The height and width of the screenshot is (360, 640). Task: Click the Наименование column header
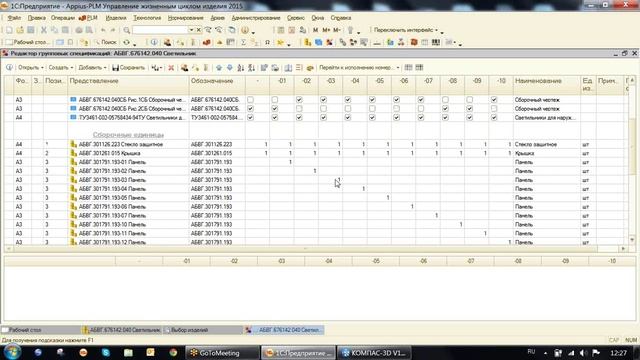(547, 81)
